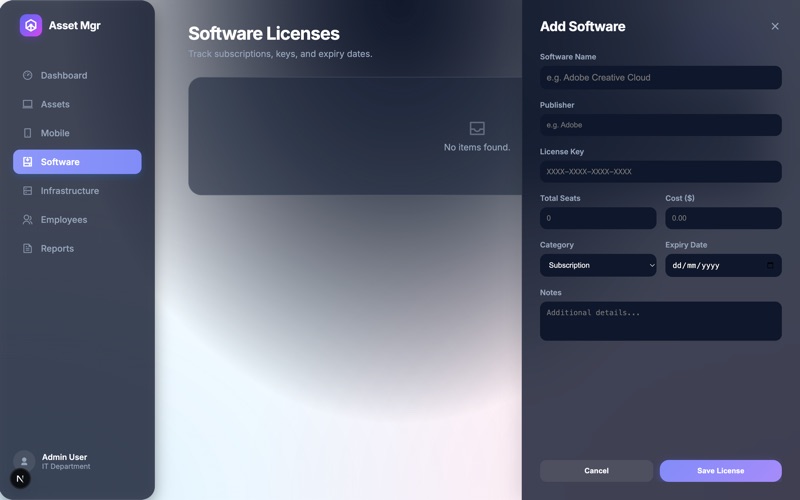800x500 pixels.
Task: Click the Save License button
Action: coord(720,470)
